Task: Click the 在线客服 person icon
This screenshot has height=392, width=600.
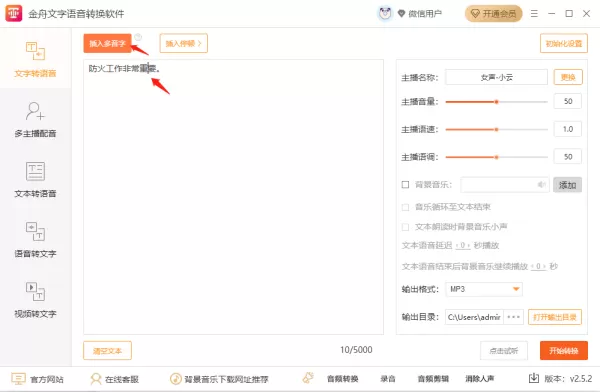Action: 95,379
